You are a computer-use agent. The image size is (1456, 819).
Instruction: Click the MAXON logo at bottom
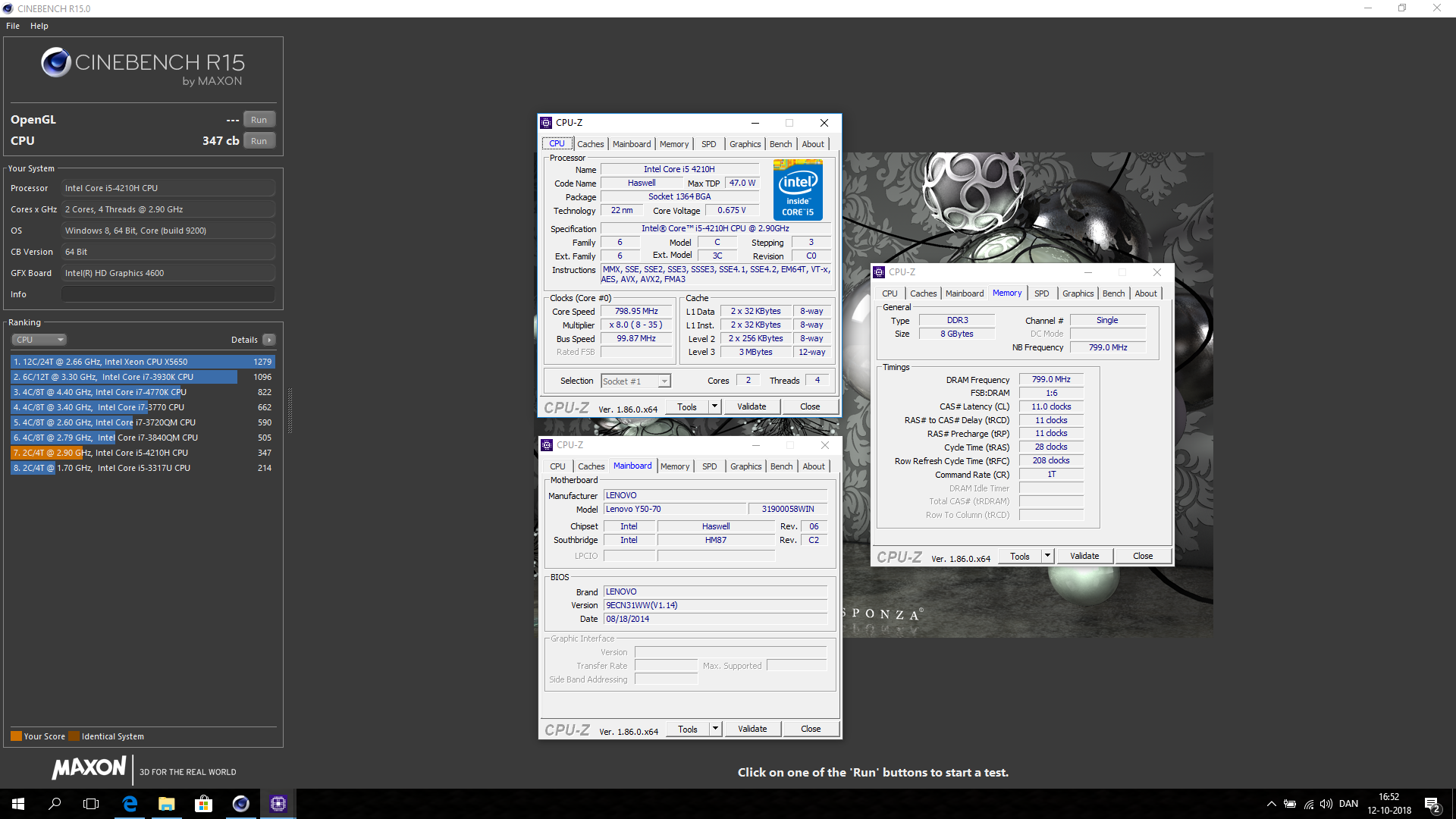89,767
